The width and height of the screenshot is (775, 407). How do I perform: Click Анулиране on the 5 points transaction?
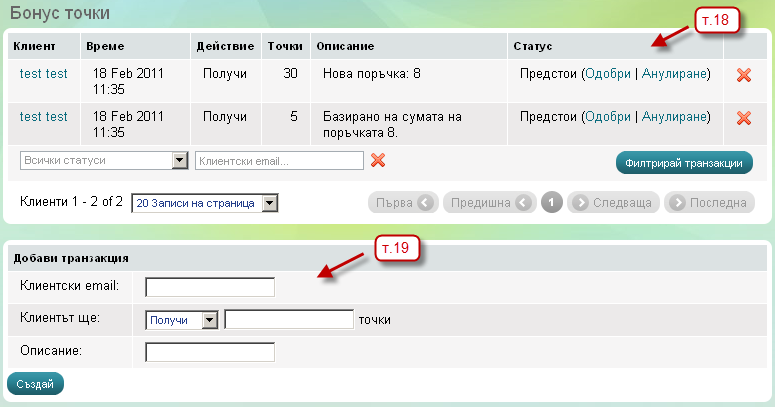point(675,117)
